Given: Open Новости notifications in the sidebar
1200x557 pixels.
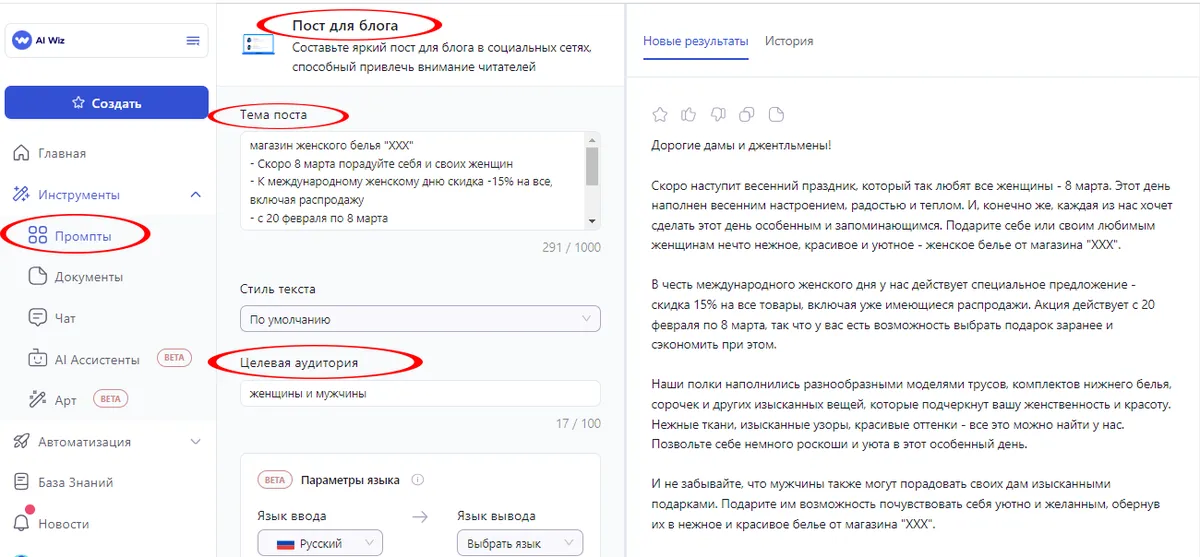Looking at the screenshot, I should coord(64,524).
